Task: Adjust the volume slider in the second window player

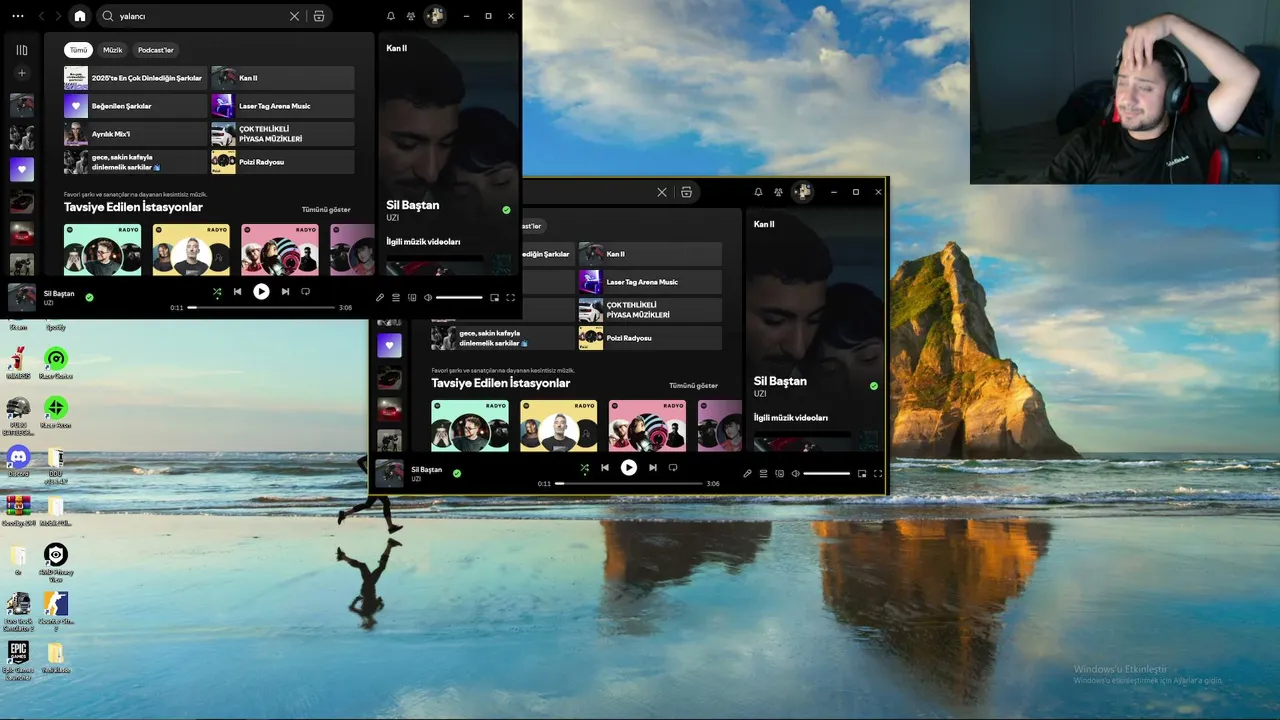Action: pyautogui.click(x=826, y=473)
